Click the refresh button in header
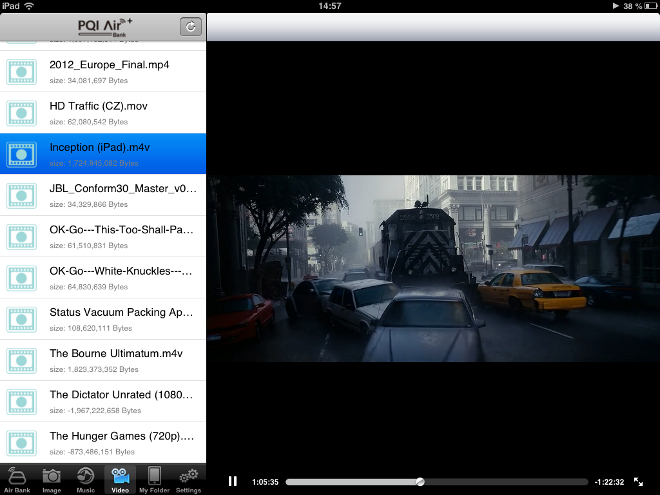 (x=190, y=27)
